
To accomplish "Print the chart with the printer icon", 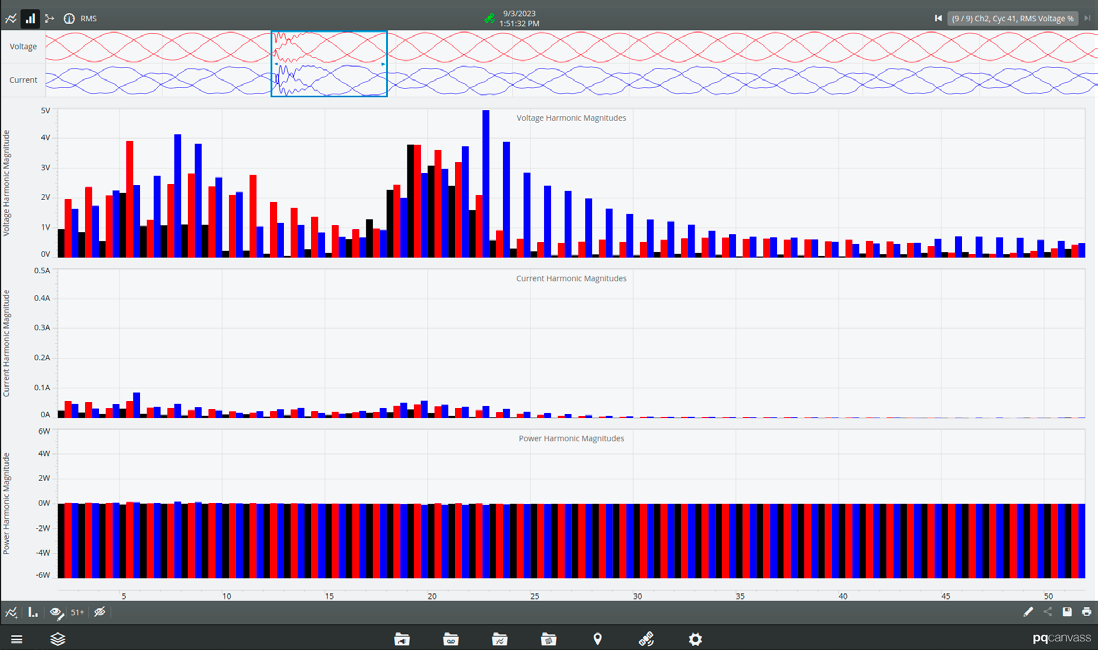I will 1086,612.
